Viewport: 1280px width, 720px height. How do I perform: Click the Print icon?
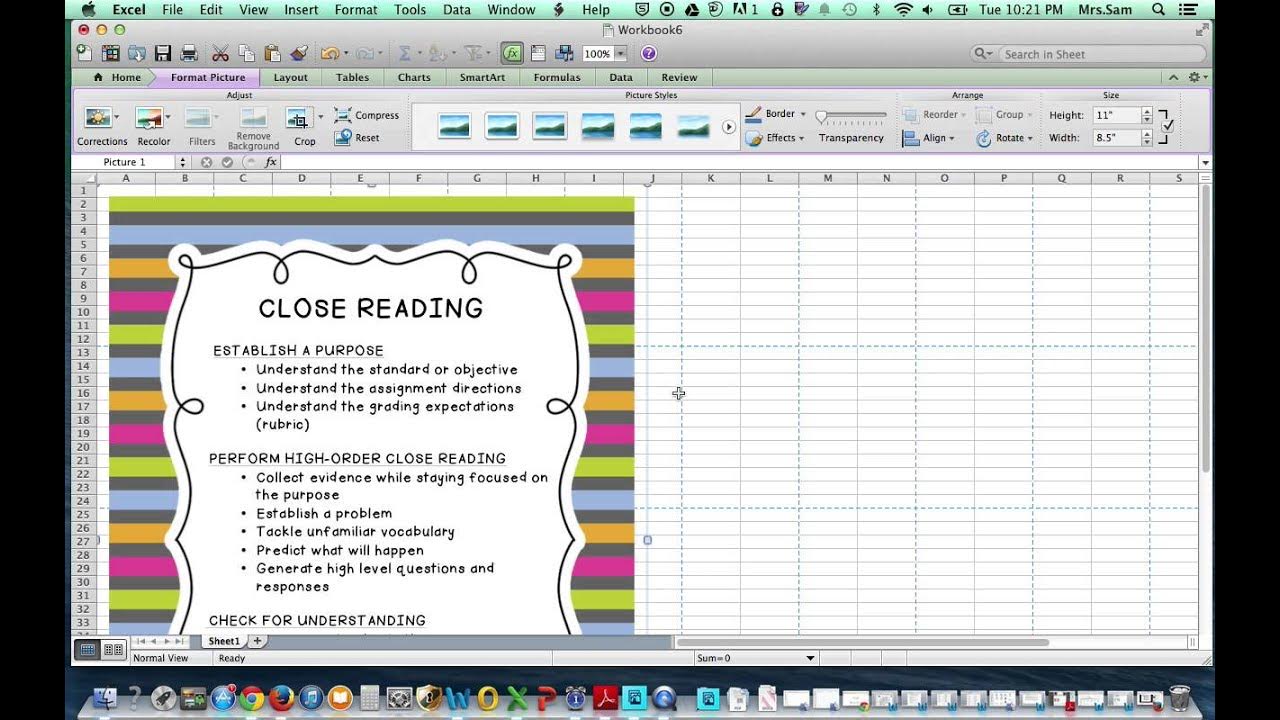(188, 54)
